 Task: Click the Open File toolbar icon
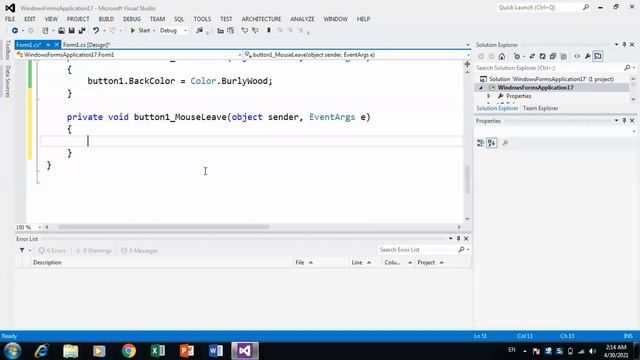point(61,31)
